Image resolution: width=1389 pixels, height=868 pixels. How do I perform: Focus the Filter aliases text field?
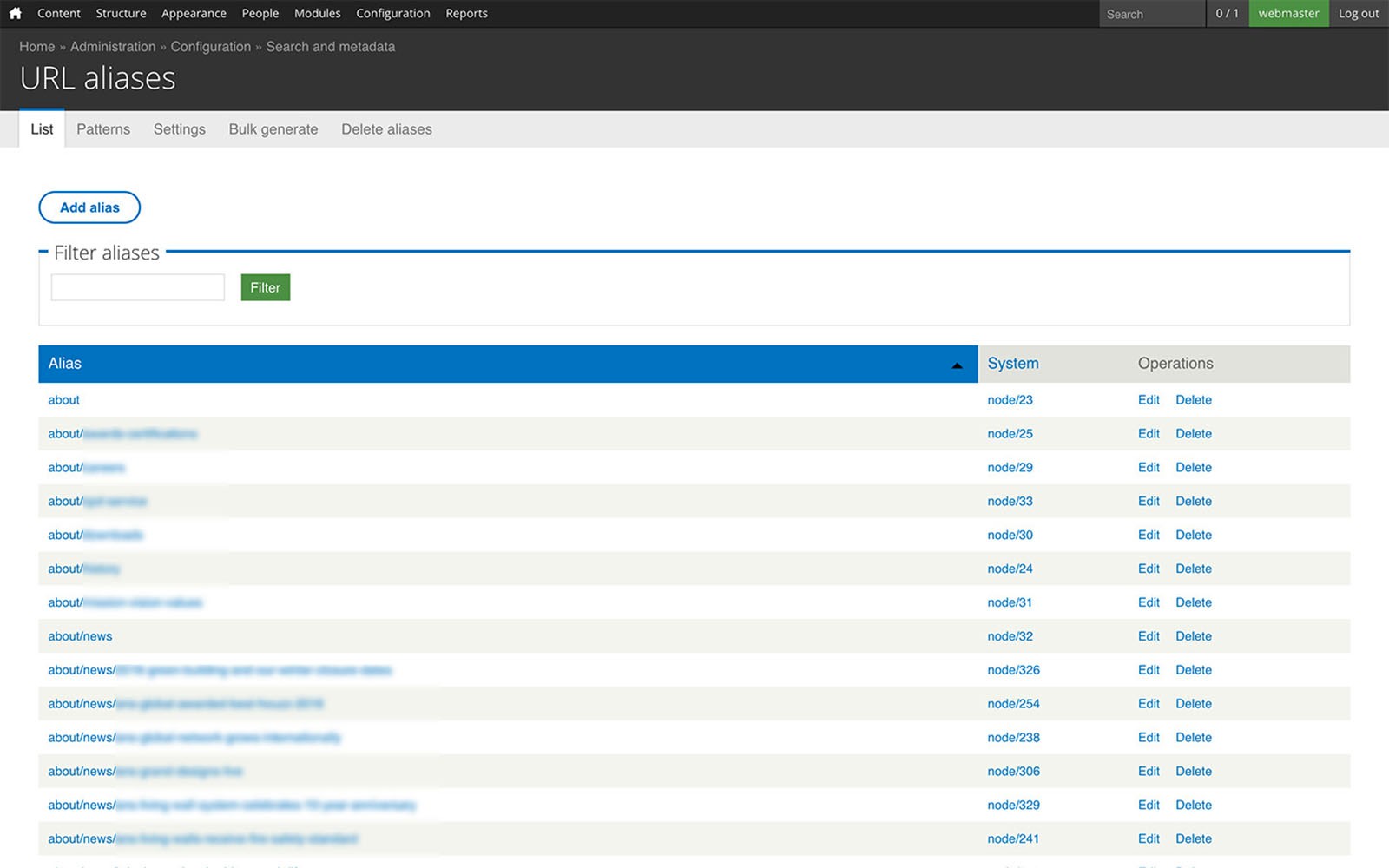[138, 287]
